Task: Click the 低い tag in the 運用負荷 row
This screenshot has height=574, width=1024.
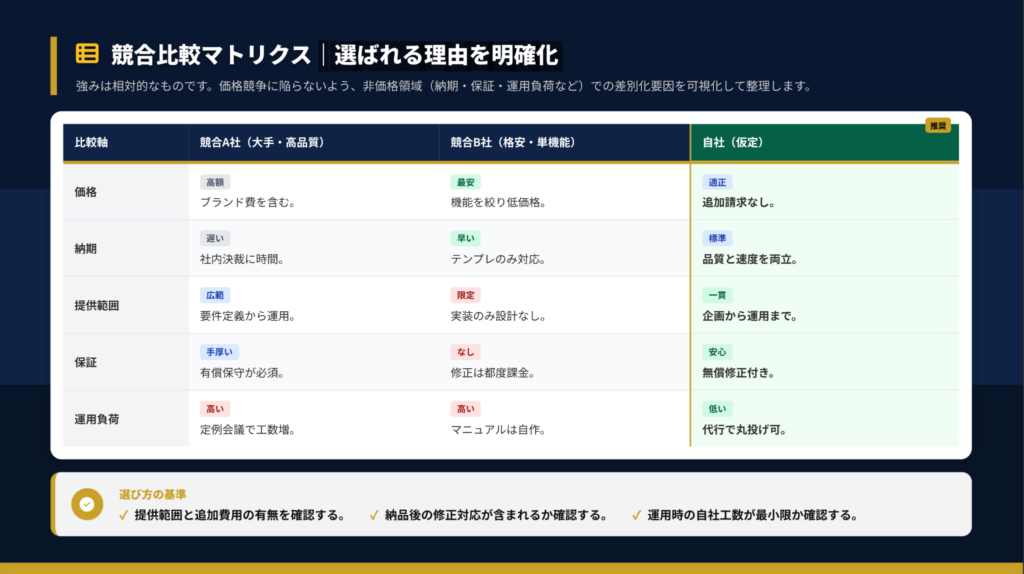Action: [x=717, y=409]
